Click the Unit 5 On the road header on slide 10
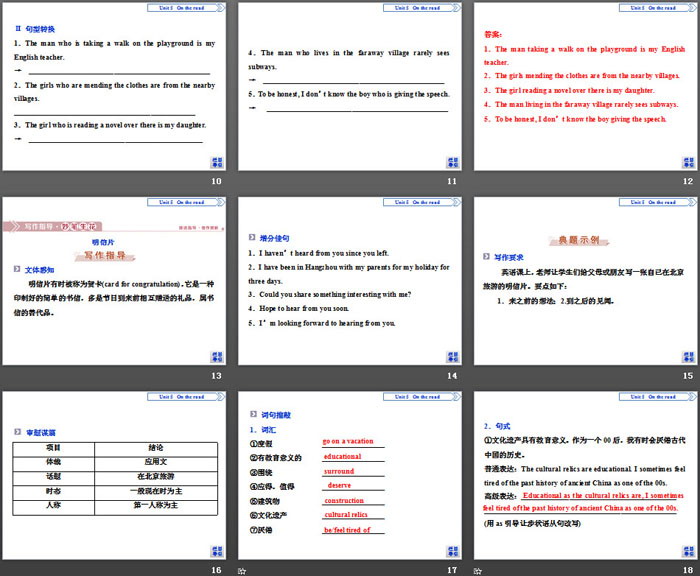This screenshot has height=576, width=700. pos(186,8)
